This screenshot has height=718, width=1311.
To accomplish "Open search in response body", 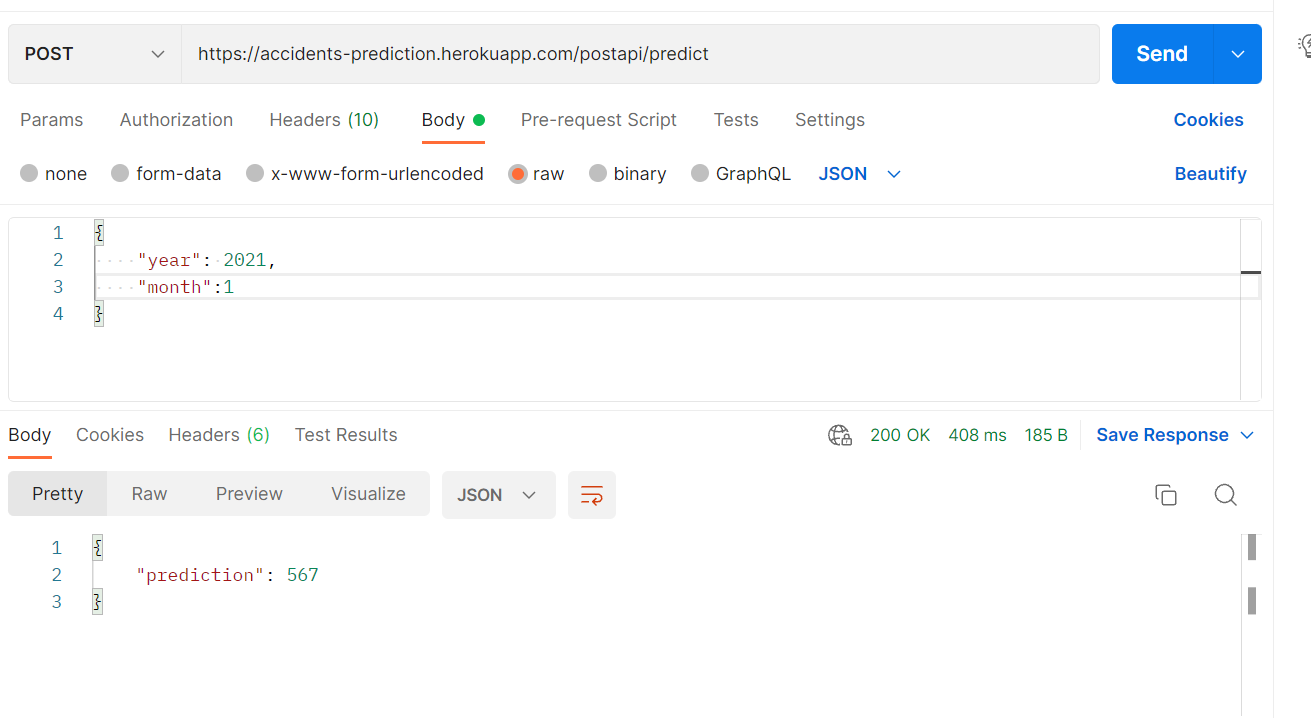I will click(x=1226, y=495).
